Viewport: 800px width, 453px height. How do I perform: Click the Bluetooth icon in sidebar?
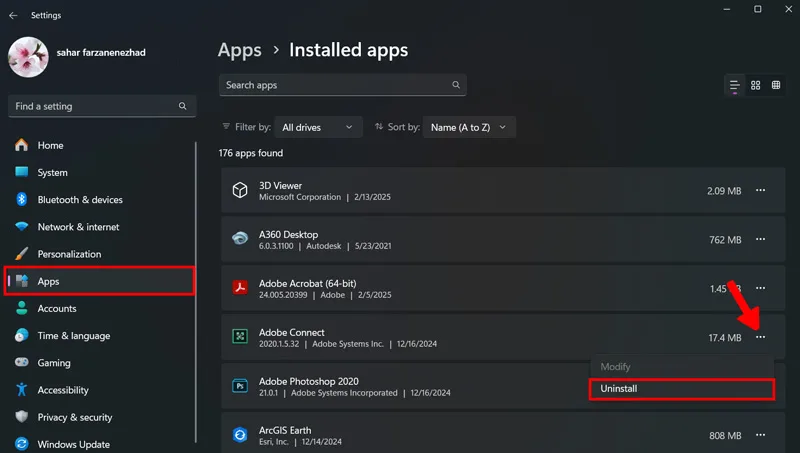21,199
